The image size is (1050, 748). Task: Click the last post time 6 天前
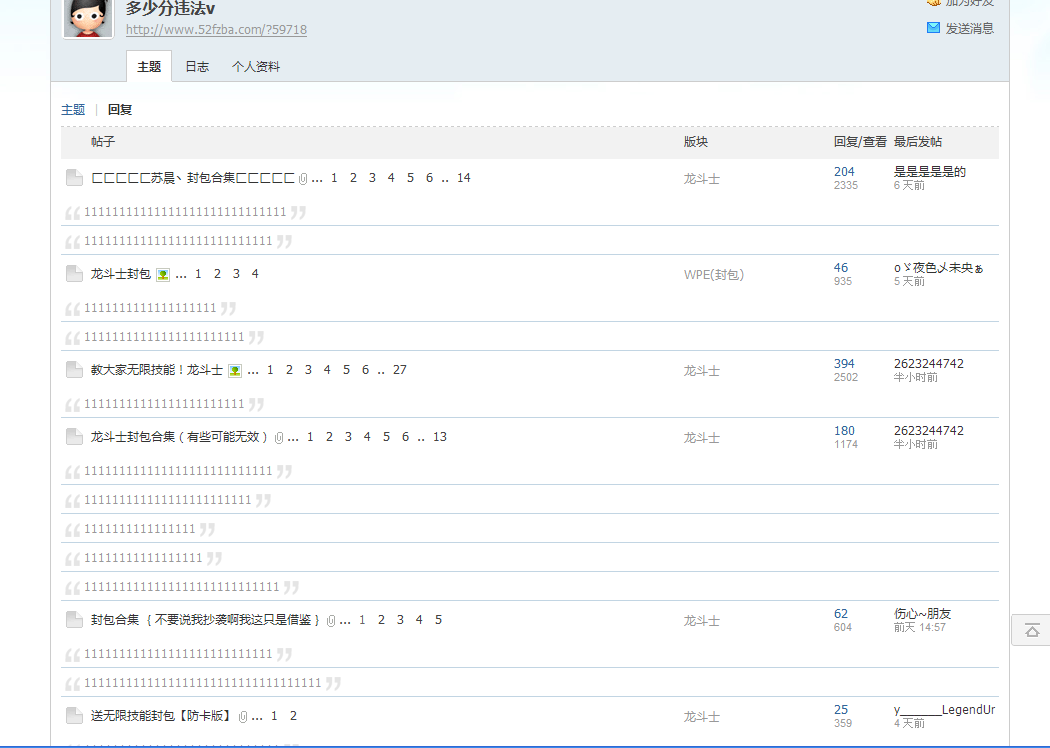pos(909,185)
